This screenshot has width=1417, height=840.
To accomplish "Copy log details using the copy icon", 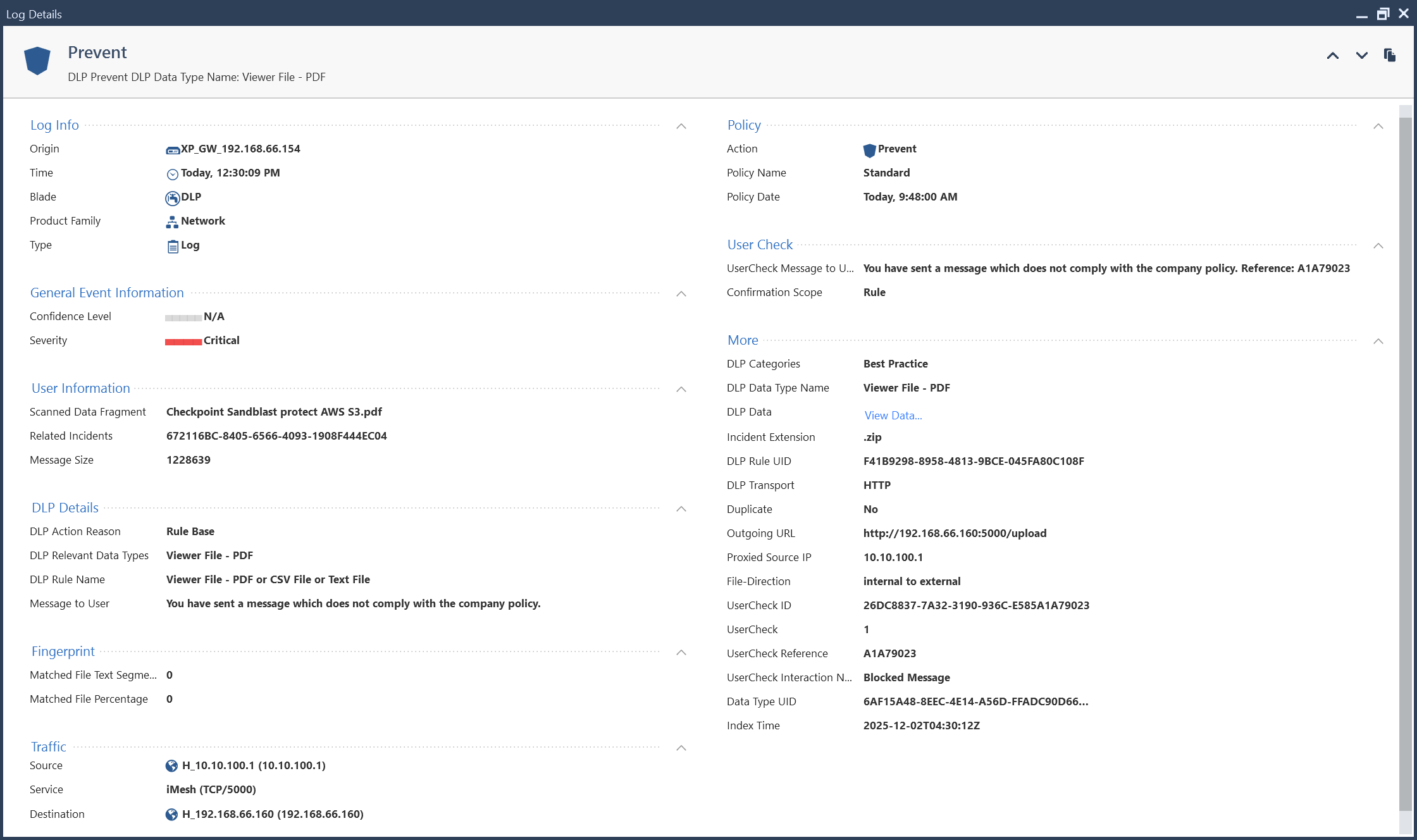I will [x=1389, y=56].
